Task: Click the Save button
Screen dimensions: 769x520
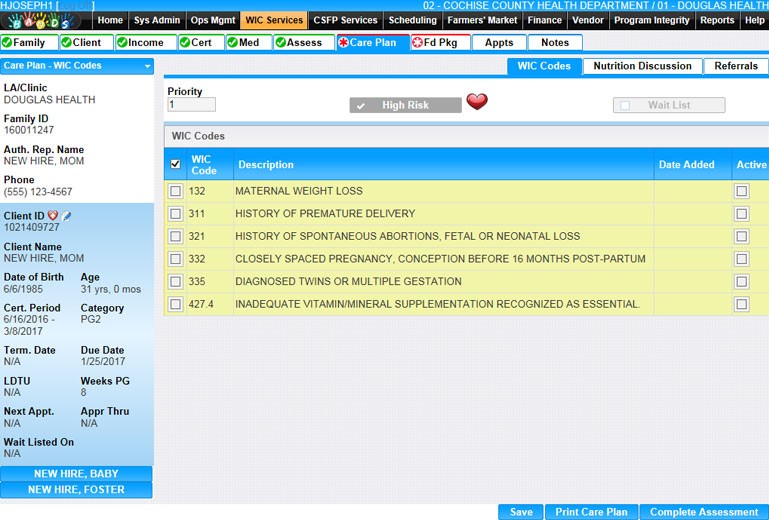Action: 520,512
